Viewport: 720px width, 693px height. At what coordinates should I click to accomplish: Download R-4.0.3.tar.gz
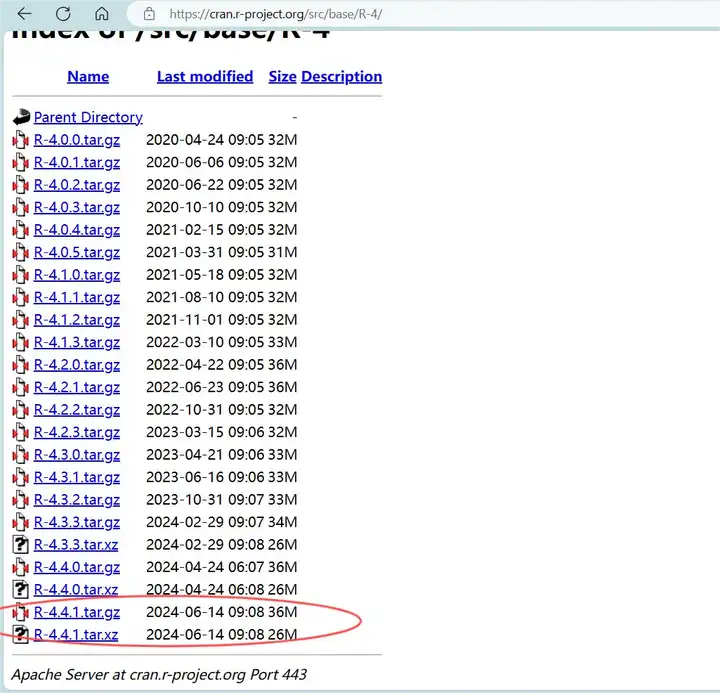(x=77, y=207)
